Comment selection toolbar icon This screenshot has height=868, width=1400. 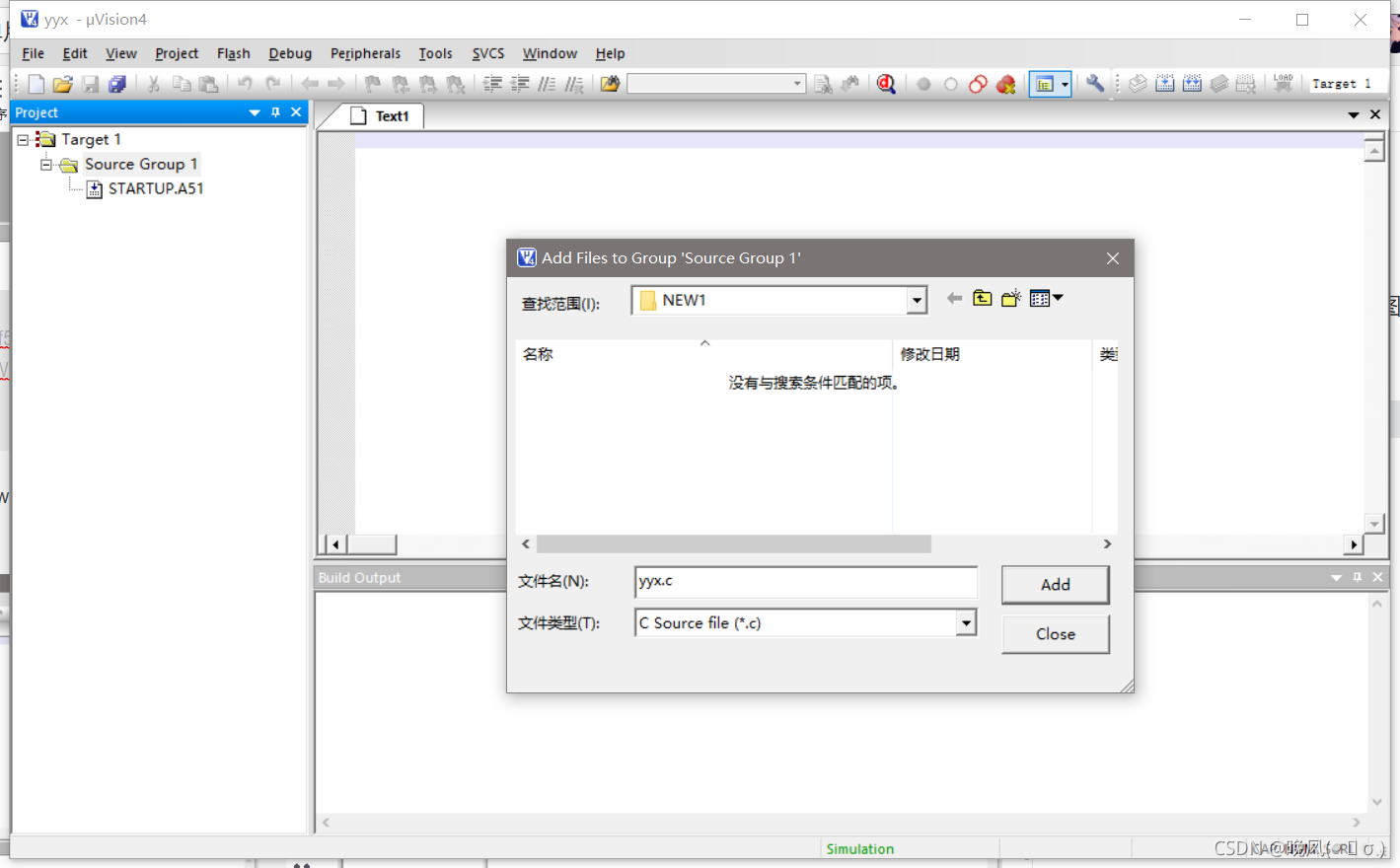[547, 85]
